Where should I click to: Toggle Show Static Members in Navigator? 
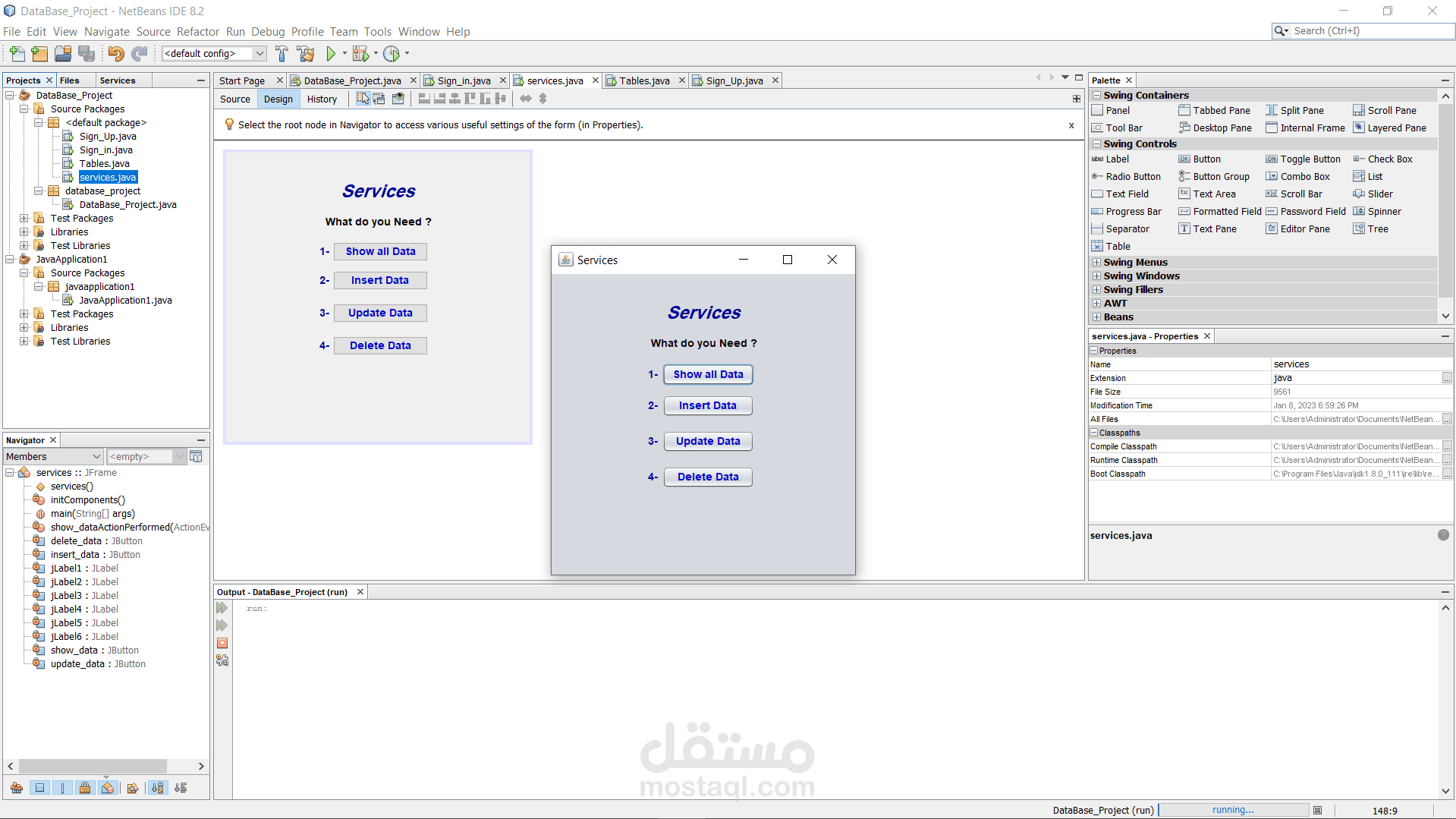[63, 788]
